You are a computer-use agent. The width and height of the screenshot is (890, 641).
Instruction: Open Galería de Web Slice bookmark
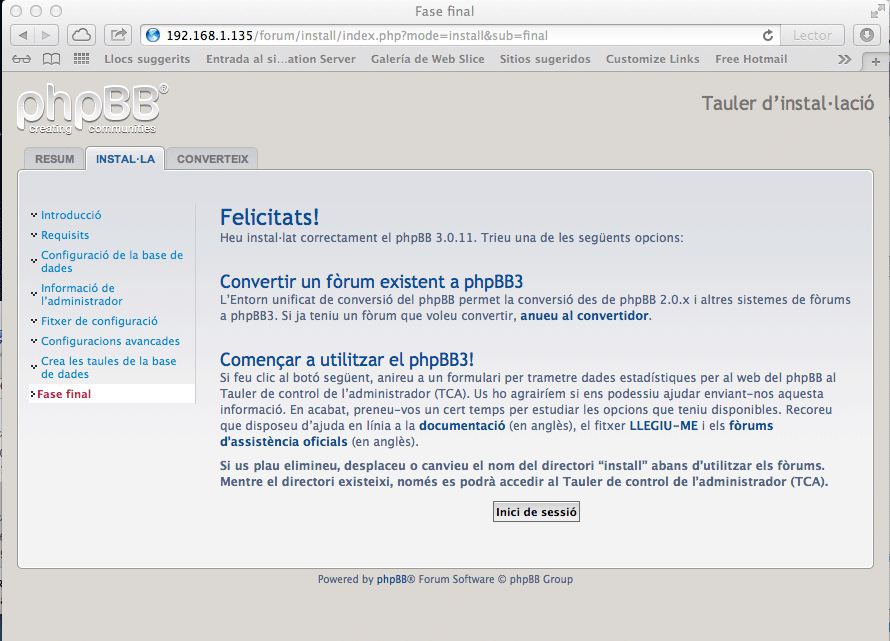point(427,59)
